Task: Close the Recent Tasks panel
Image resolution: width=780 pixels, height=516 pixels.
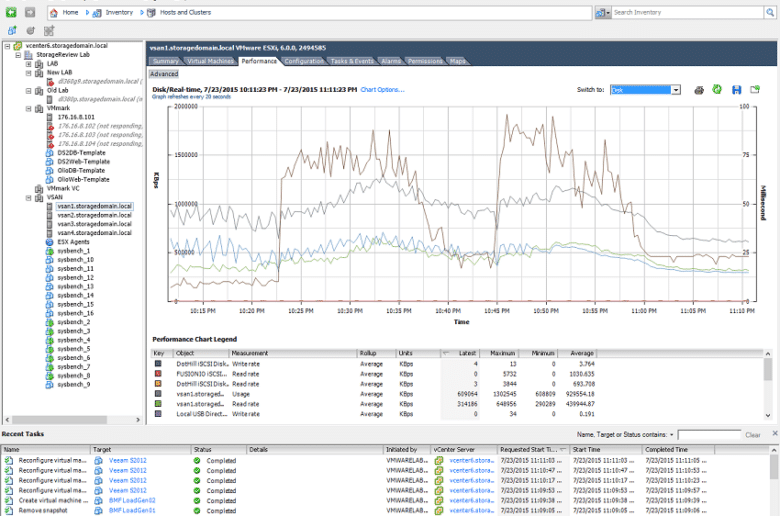Action: click(775, 433)
